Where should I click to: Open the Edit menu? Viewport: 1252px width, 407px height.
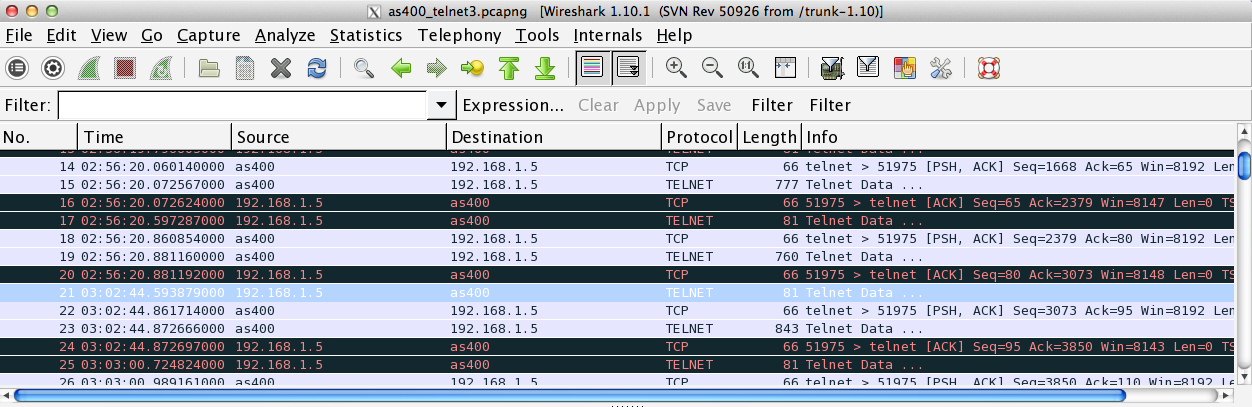[x=61, y=36]
